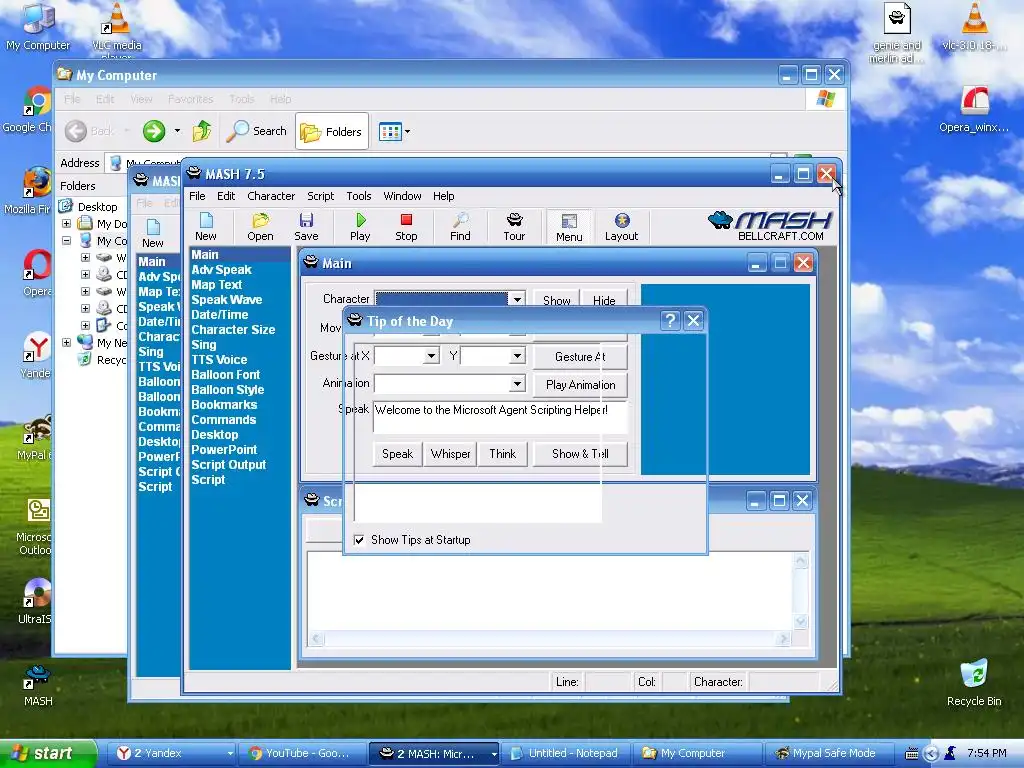Click the New icon in MASH 7.5 toolbar
Viewport: 1024px width, 768px height.
point(205,227)
